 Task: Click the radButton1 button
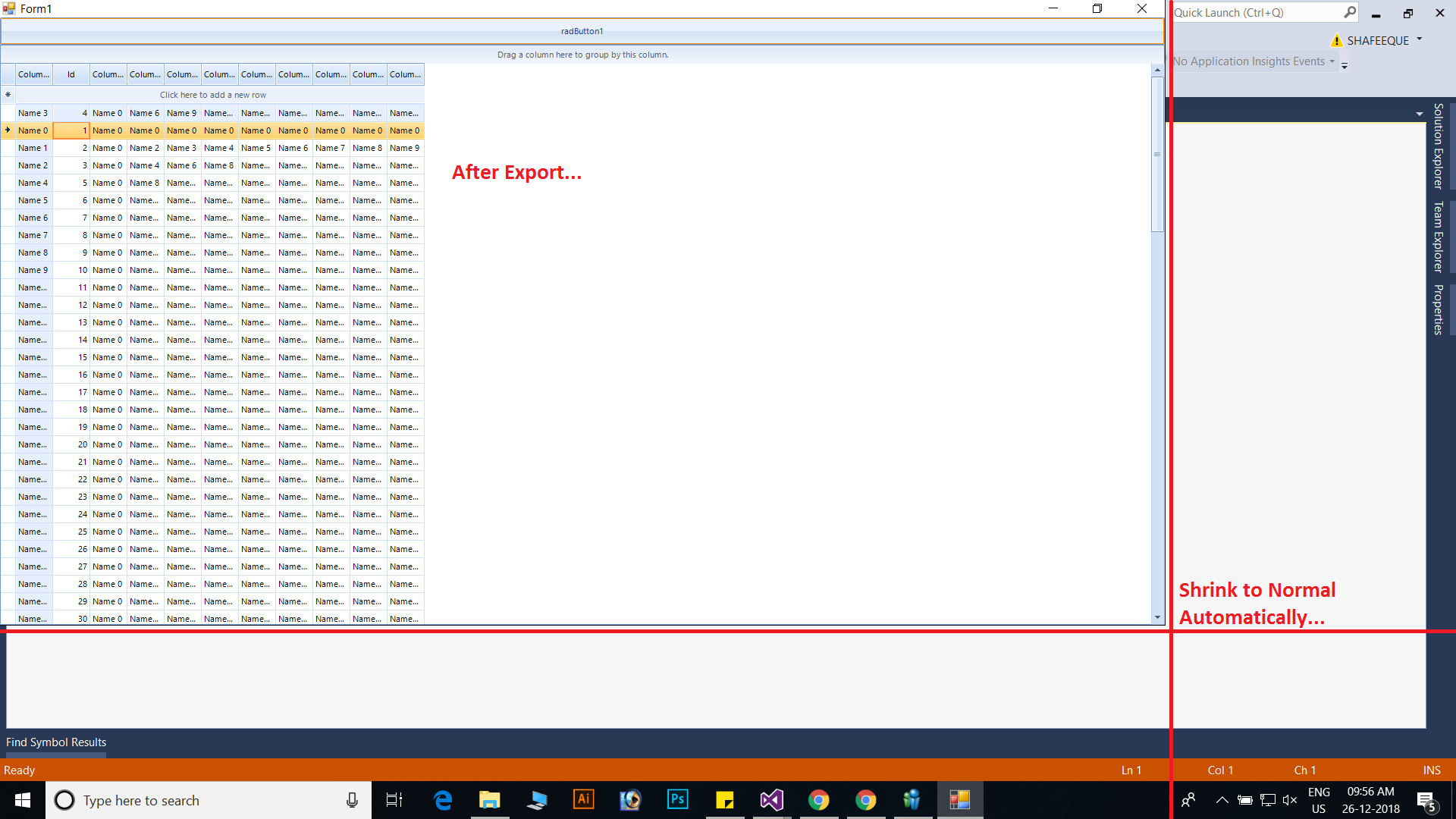pyautogui.click(x=582, y=31)
